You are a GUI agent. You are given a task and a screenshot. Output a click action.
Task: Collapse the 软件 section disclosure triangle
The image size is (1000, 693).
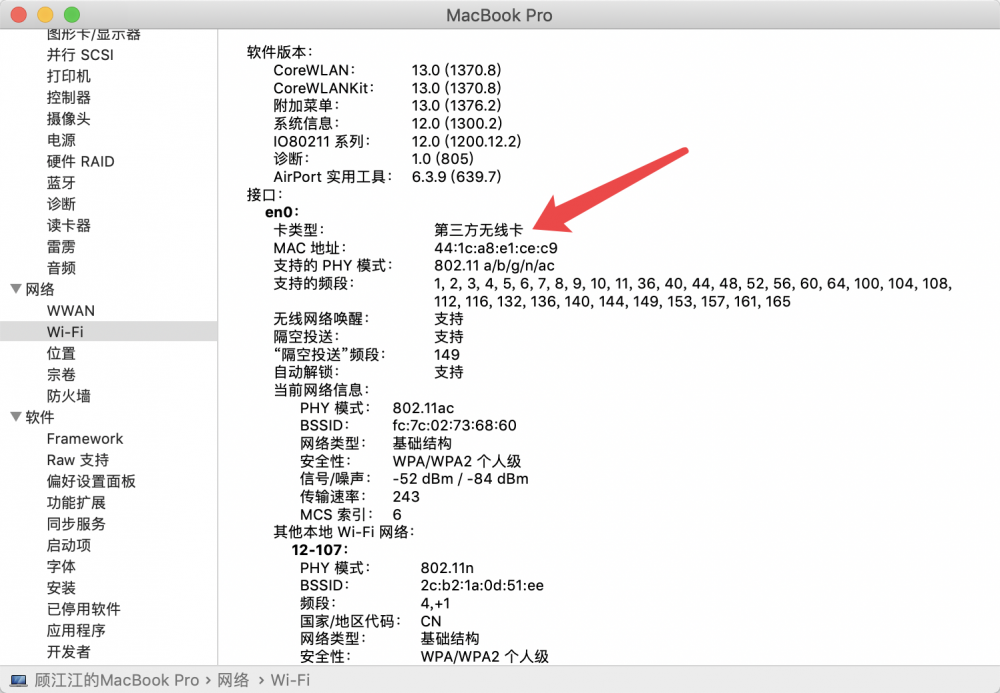click(17, 417)
